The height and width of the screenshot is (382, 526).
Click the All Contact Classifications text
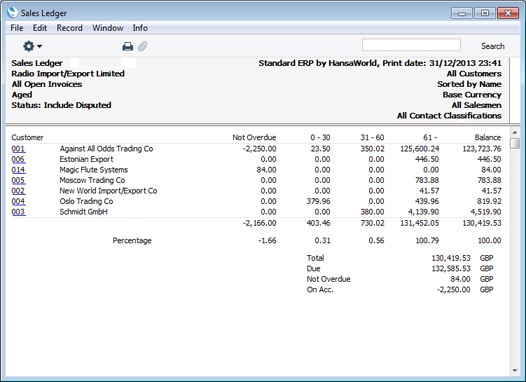click(449, 116)
